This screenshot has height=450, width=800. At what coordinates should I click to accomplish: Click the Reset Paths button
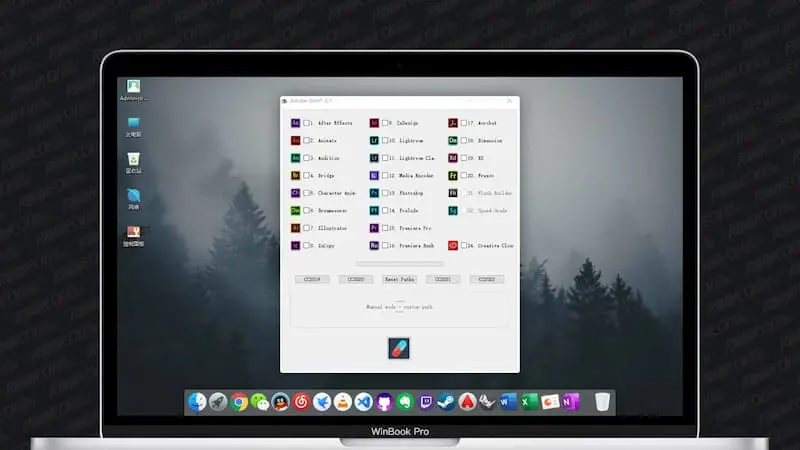click(399, 279)
